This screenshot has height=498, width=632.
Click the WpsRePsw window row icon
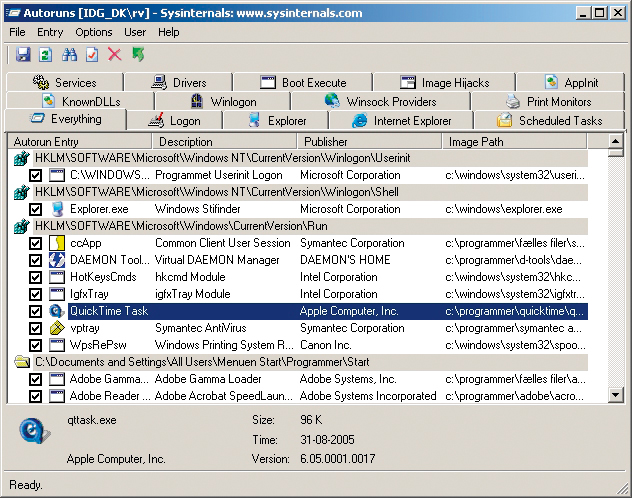pyautogui.click(x=56, y=345)
